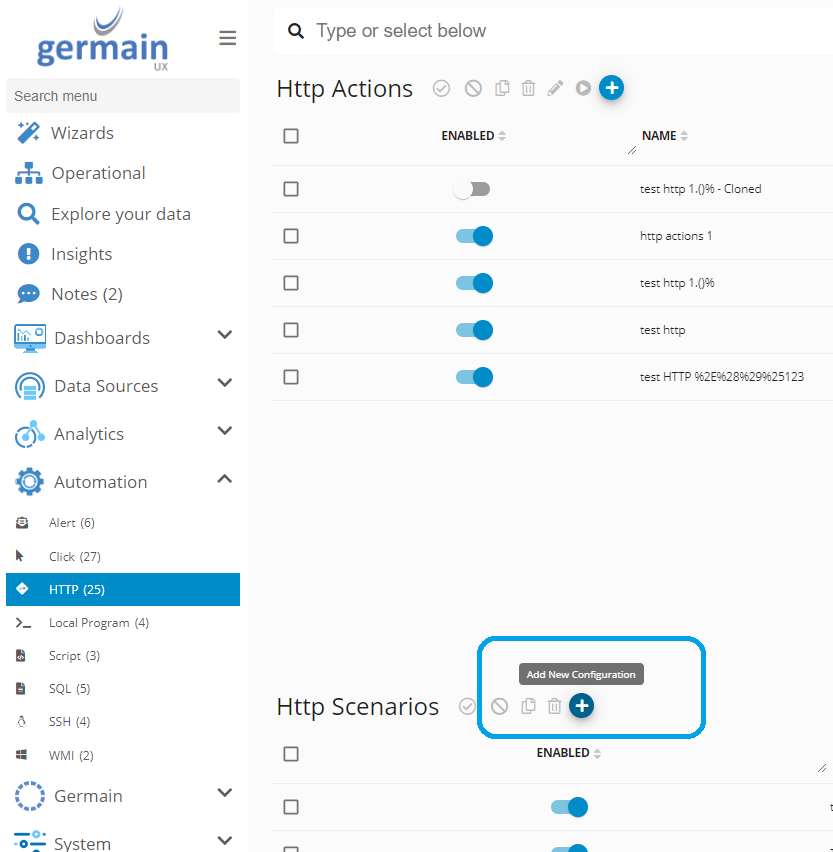Click the disable icon in Http Scenarios toolbar
Screen dimensions: 833x852
click(499, 706)
